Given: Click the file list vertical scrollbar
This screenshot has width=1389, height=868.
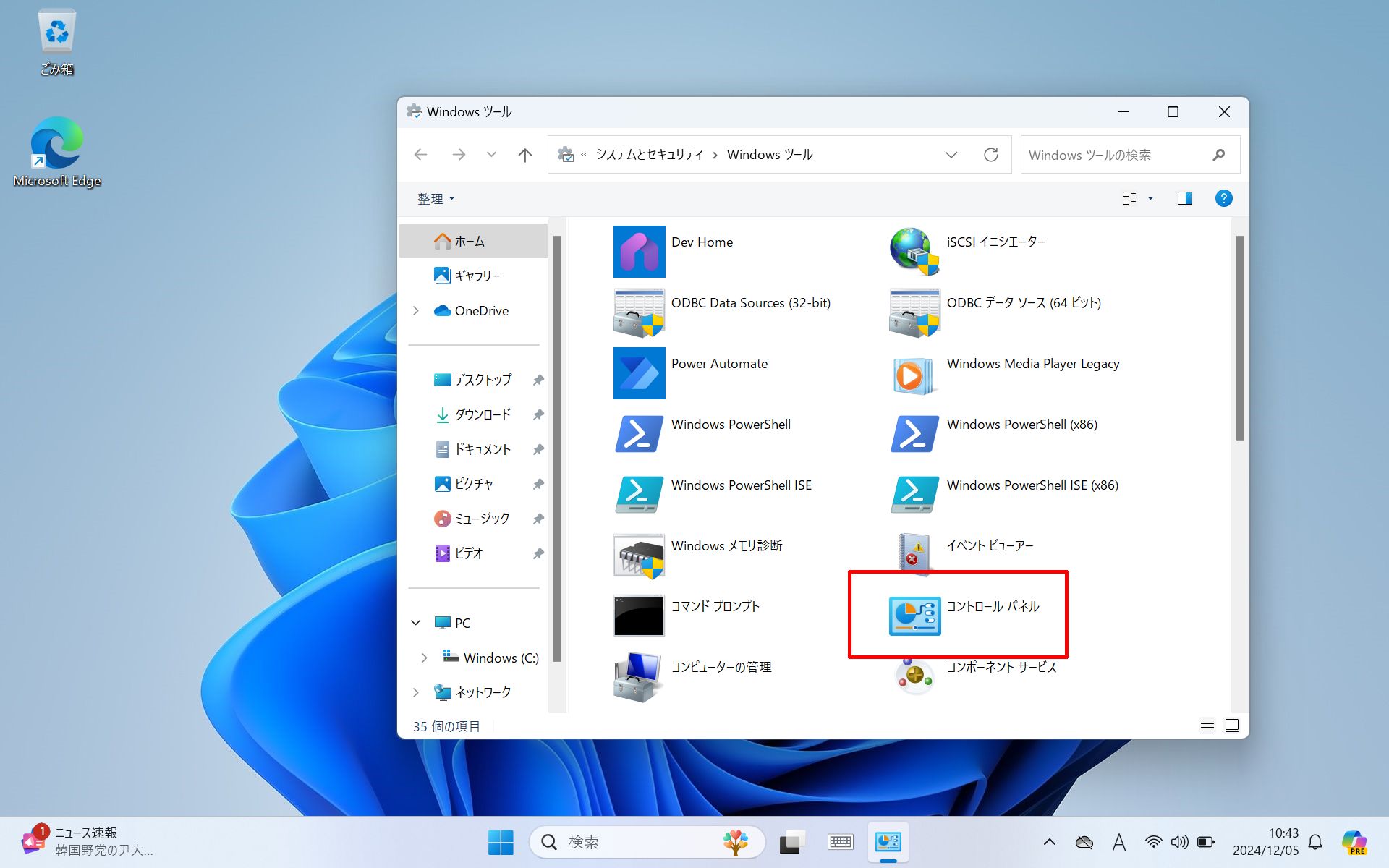Looking at the screenshot, I should [x=1240, y=338].
